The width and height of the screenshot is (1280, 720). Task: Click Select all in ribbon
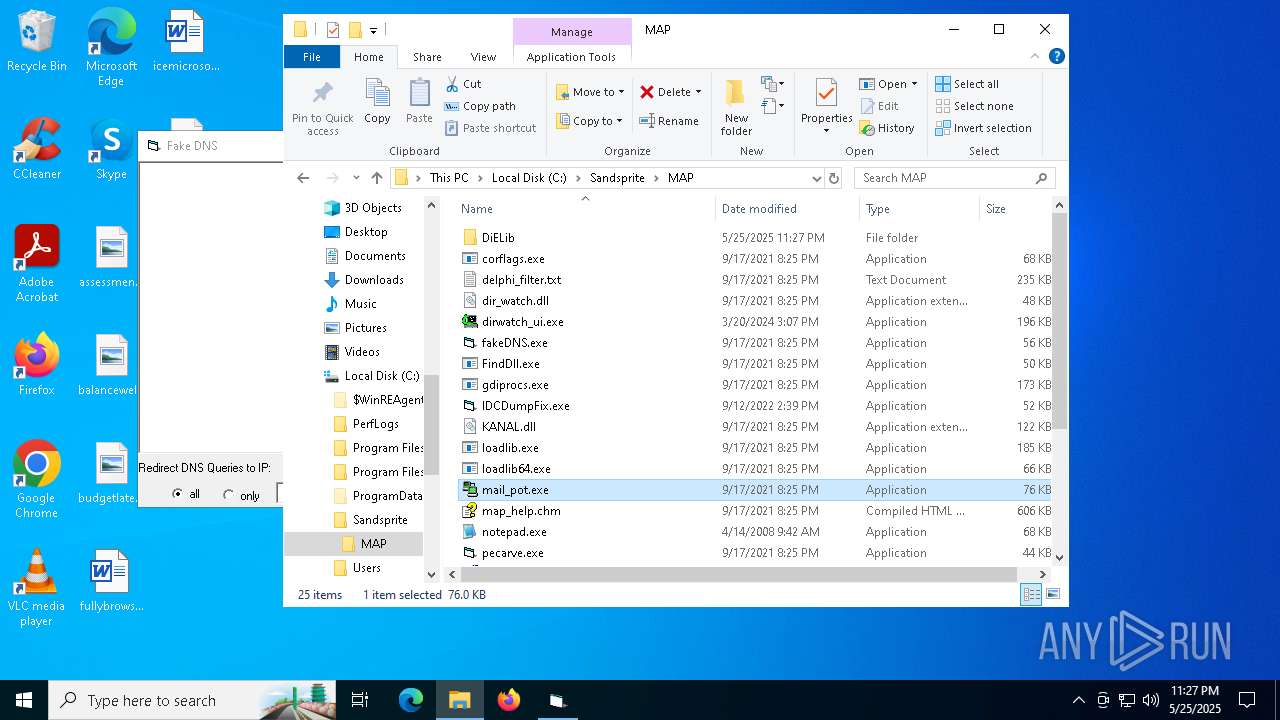pos(967,84)
